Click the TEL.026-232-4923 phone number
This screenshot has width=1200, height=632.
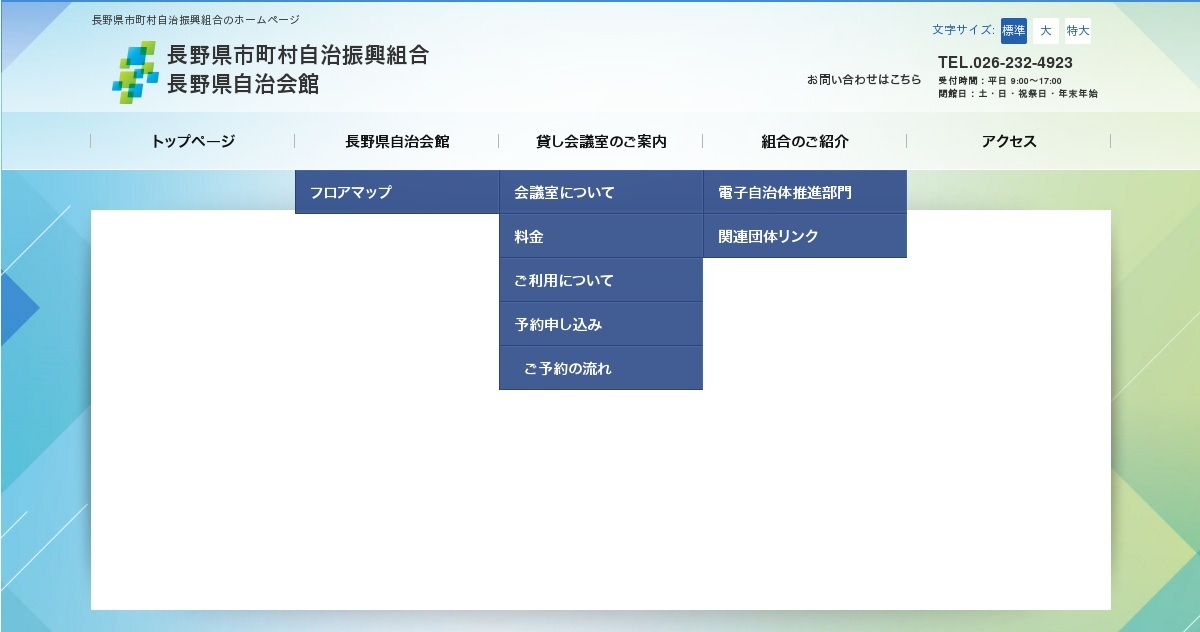pyautogui.click(x=1005, y=63)
